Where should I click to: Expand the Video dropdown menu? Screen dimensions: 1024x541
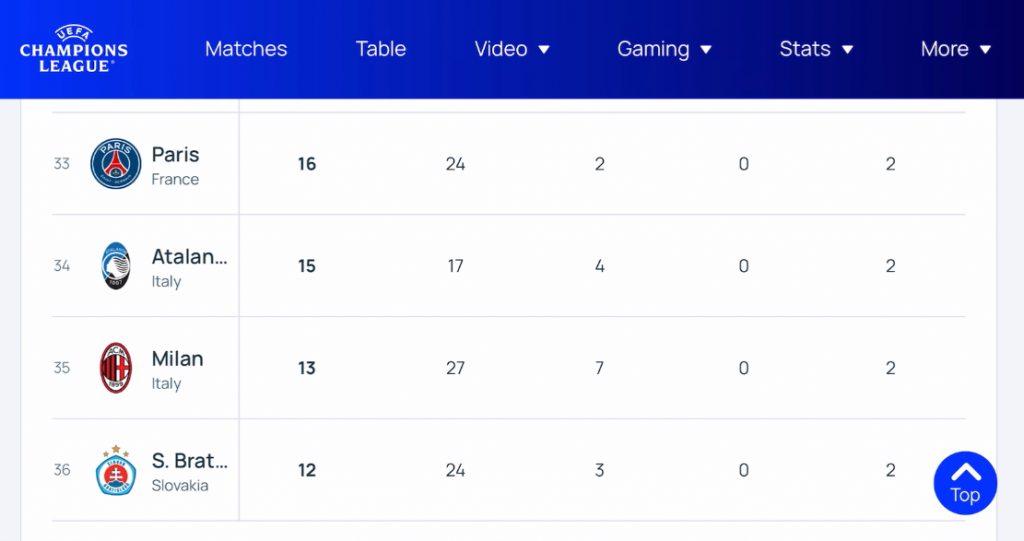(512, 49)
